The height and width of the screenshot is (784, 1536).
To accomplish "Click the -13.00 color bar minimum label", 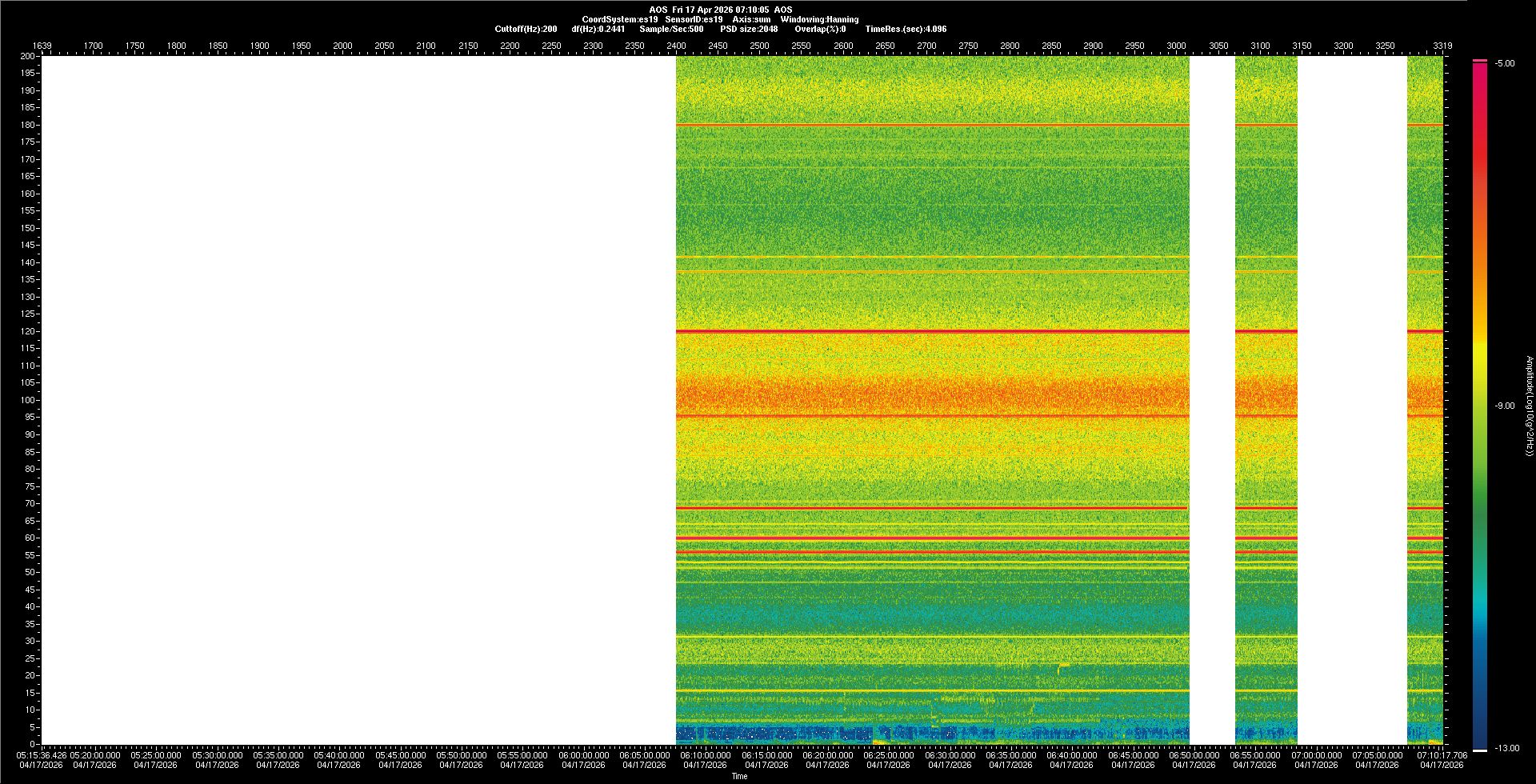I will click(1504, 748).
